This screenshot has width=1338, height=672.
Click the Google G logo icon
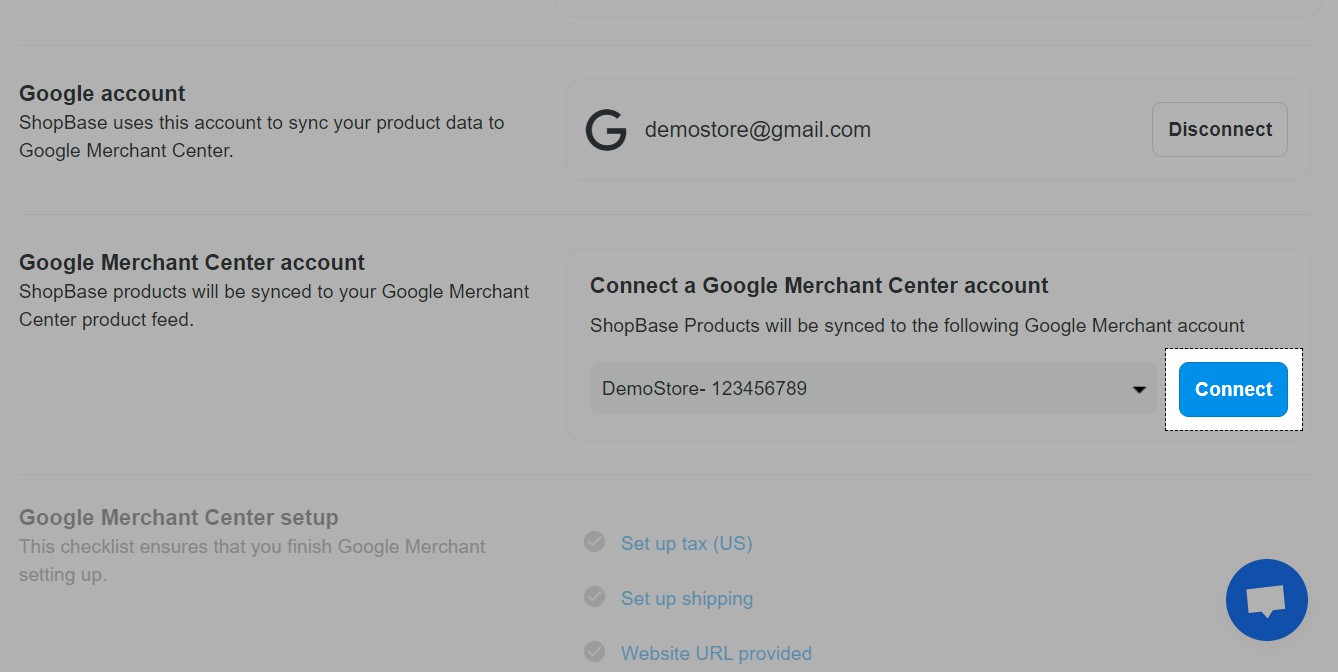[x=606, y=130]
